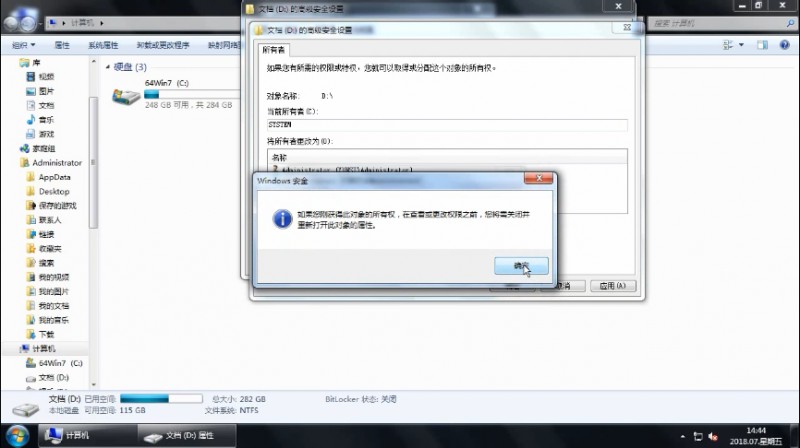Confirm the Windows 安全 message with 确定

coord(521,266)
